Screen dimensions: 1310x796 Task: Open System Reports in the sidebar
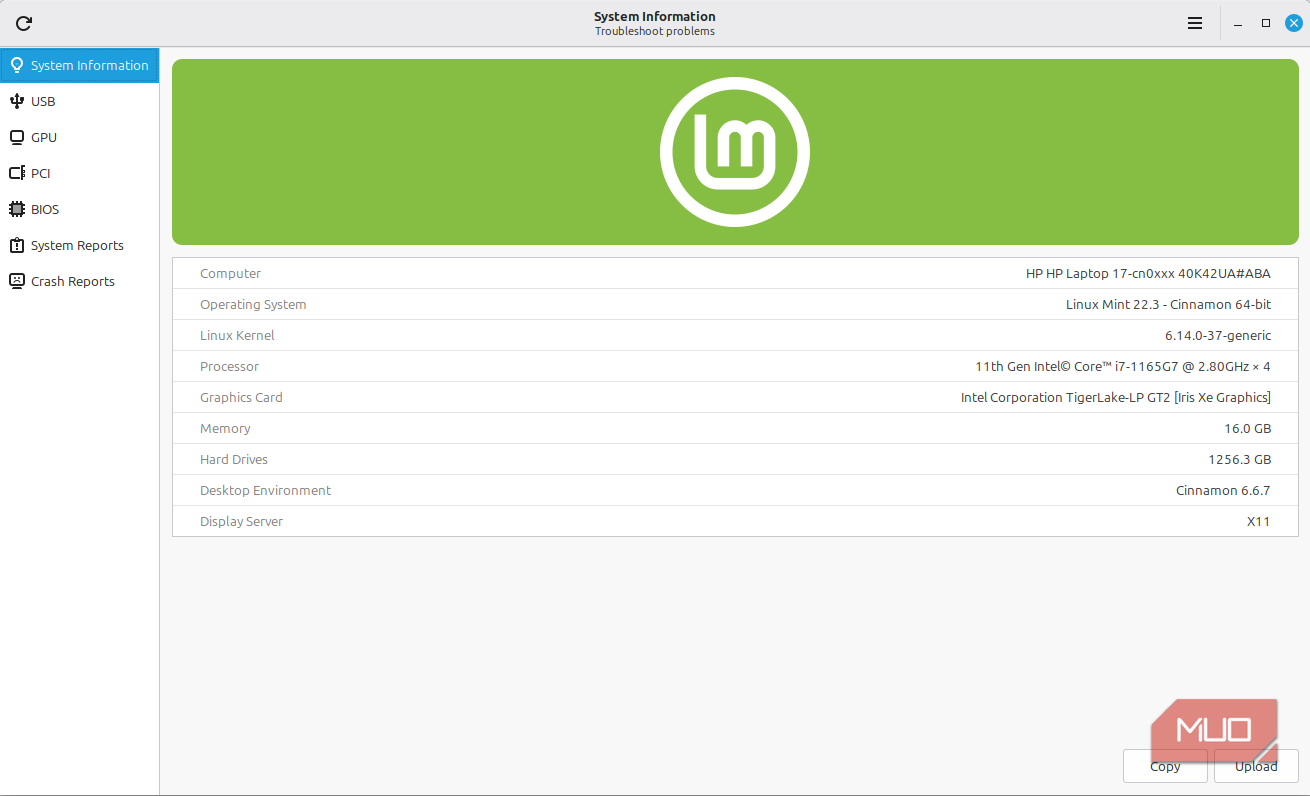coord(80,245)
